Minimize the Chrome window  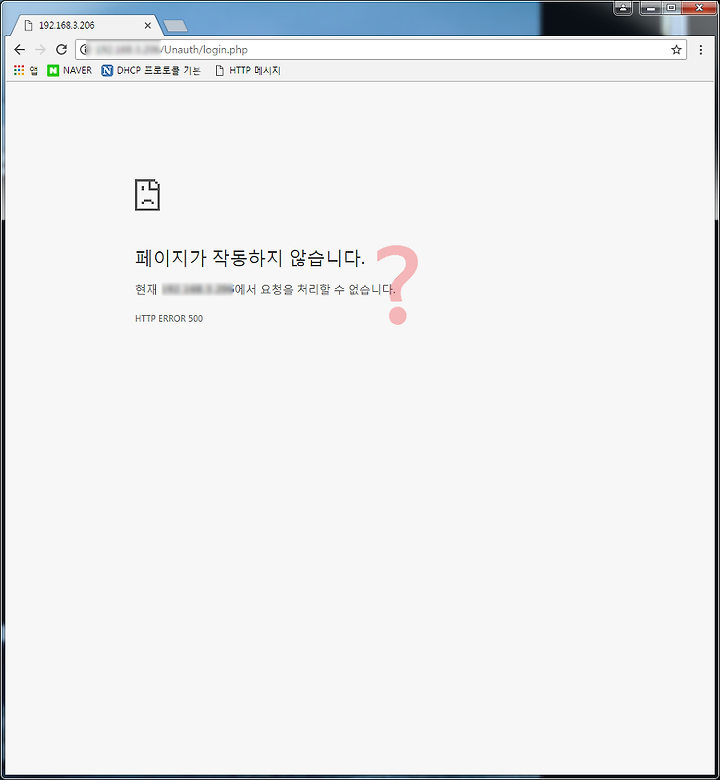click(650, 8)
